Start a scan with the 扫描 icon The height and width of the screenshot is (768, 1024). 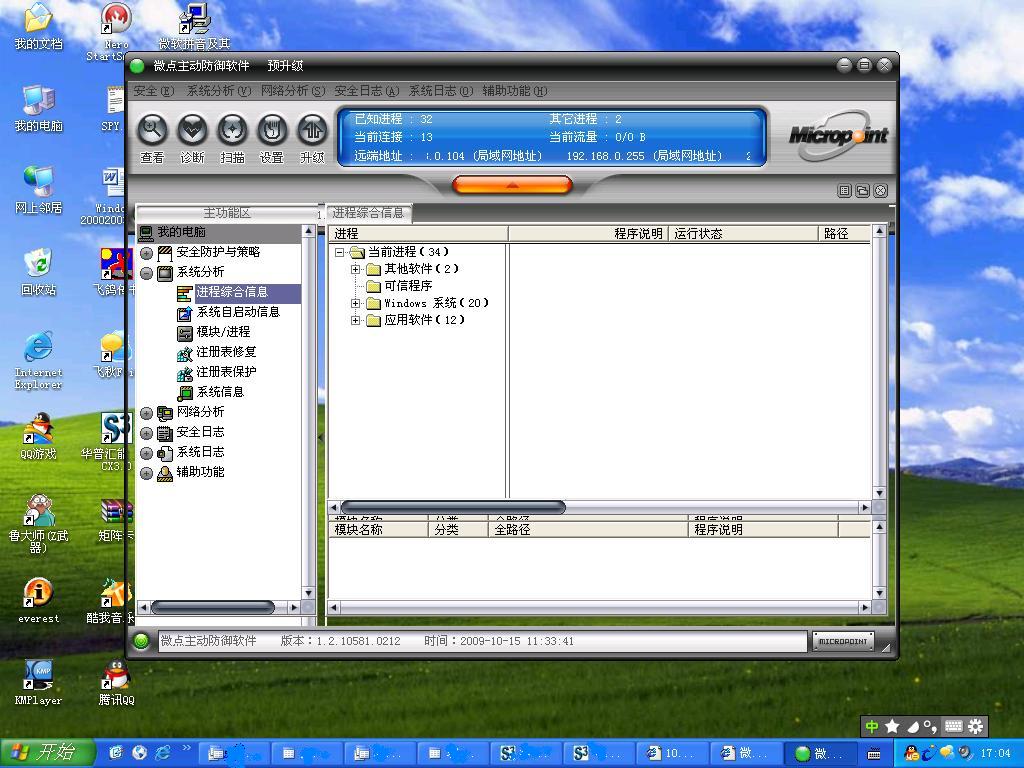(232, 131)
